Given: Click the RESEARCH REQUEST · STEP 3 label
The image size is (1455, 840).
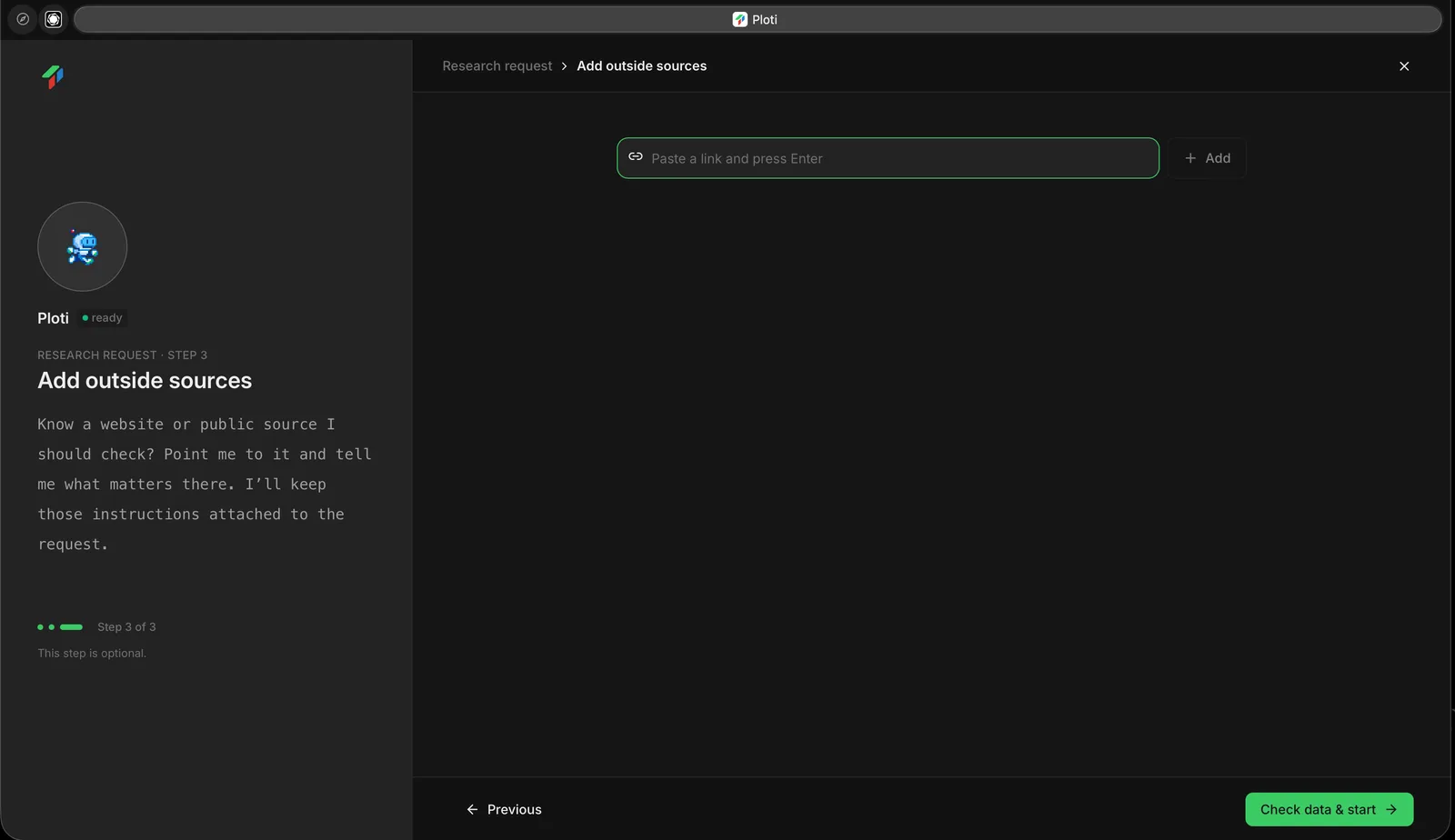Looking at the screenshot, I should pyautogui.click(x=122, y=355).
